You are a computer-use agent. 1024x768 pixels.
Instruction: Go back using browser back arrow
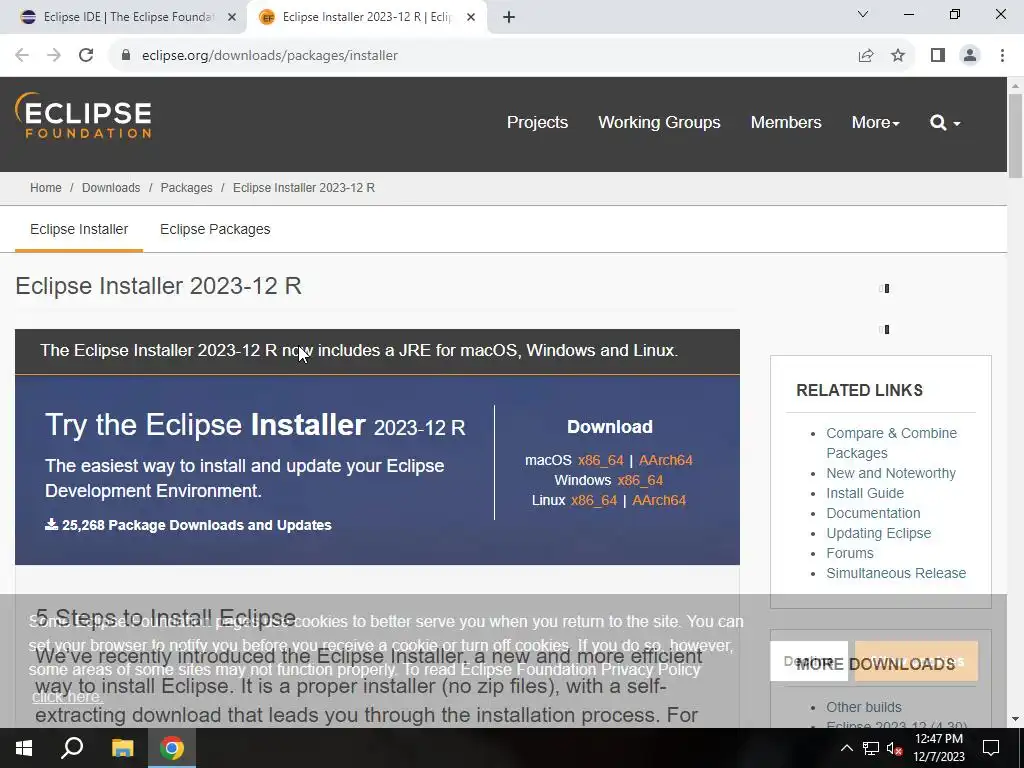pos(22,56)
